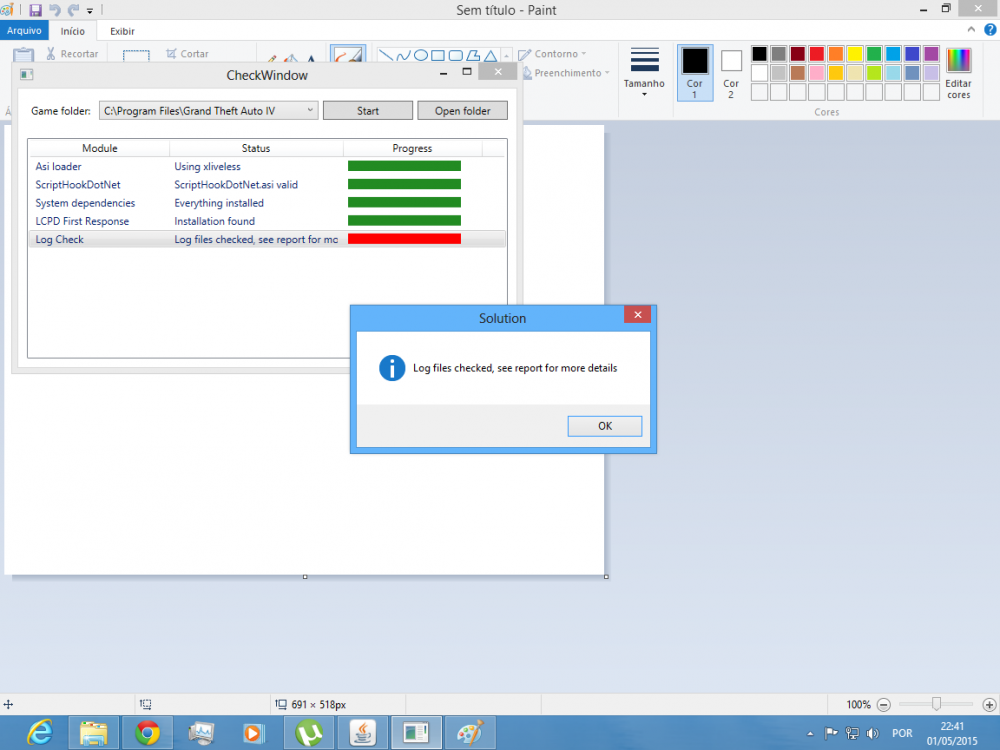1000x750 pixels.
Task: Select the triangle shape tool
Action: click(x=490, y=55)
